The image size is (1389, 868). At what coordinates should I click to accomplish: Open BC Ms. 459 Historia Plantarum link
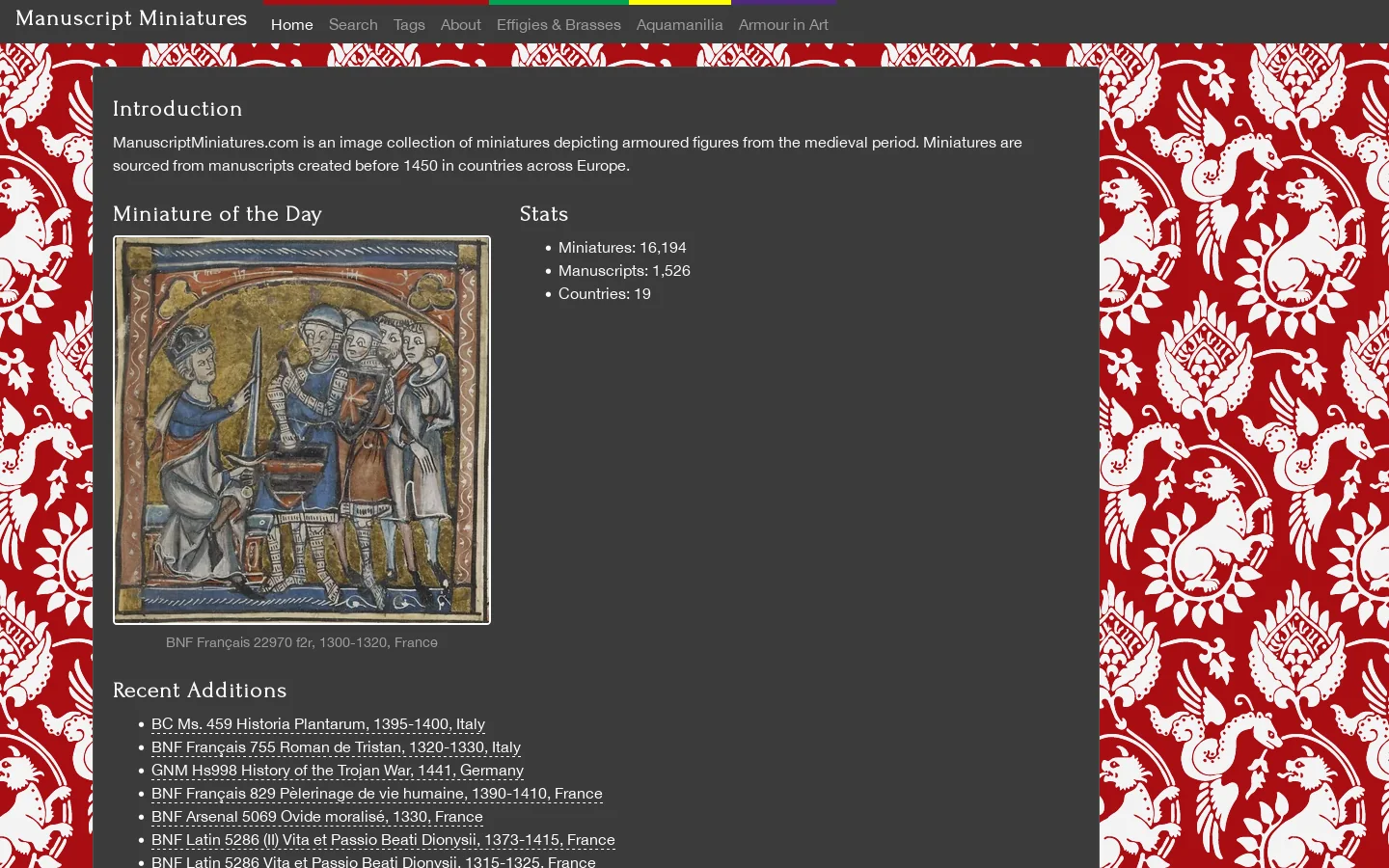pyautogui.click(x=318, y=724)
